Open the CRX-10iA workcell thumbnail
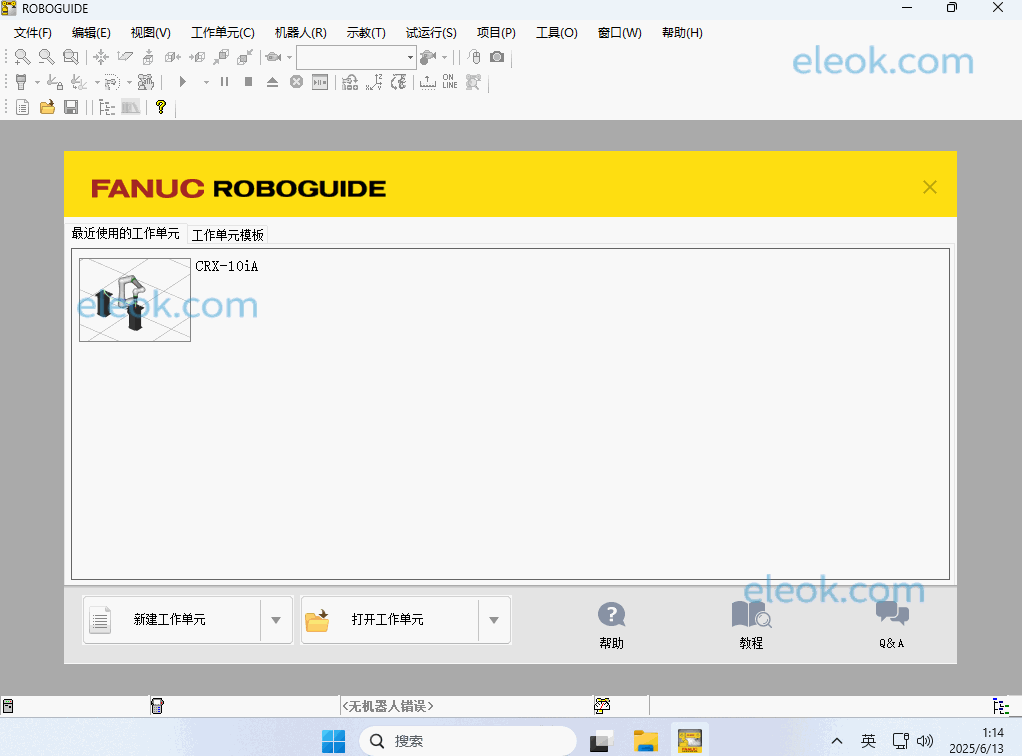1022x756 pixels. (135, 300)
